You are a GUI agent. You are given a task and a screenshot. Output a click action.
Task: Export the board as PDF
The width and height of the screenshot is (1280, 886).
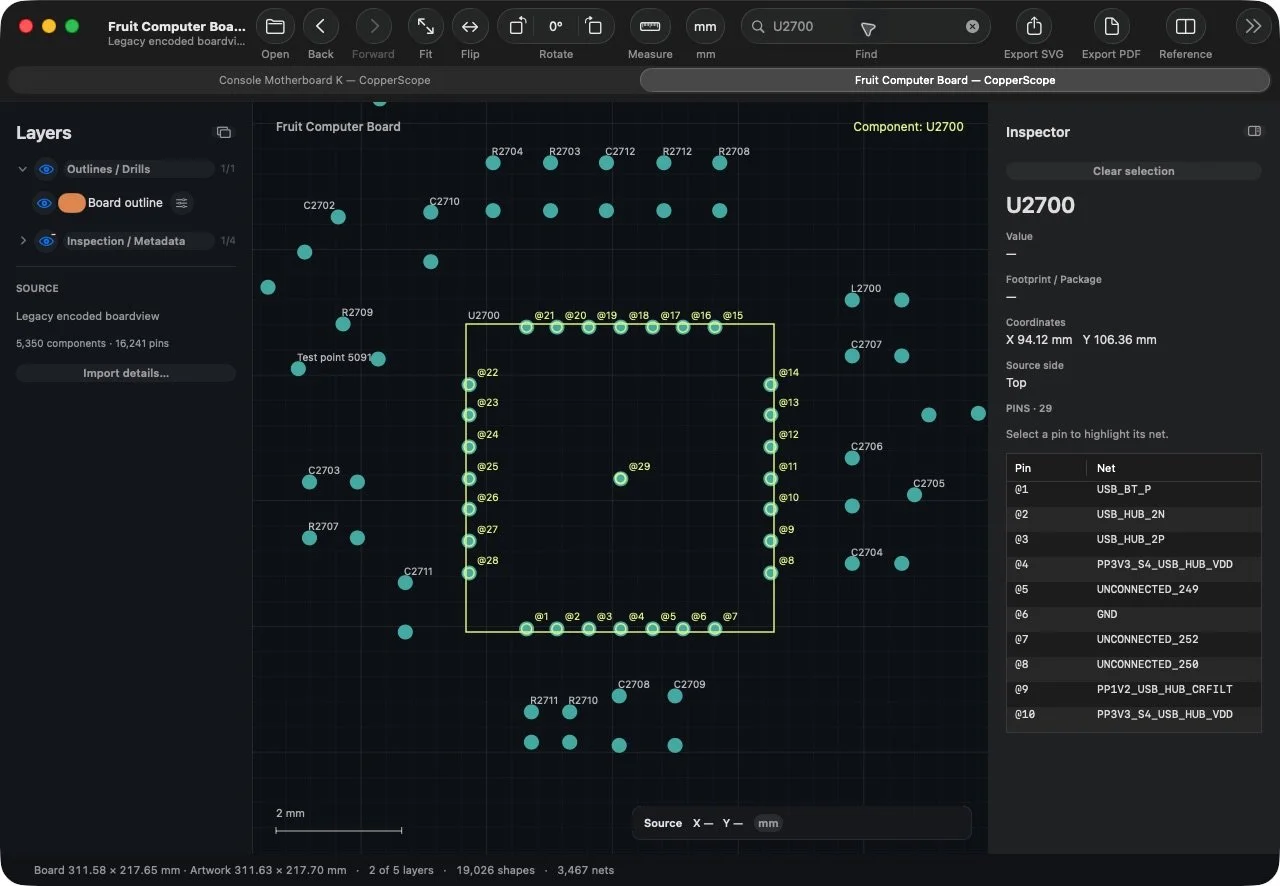(1110, 27)
